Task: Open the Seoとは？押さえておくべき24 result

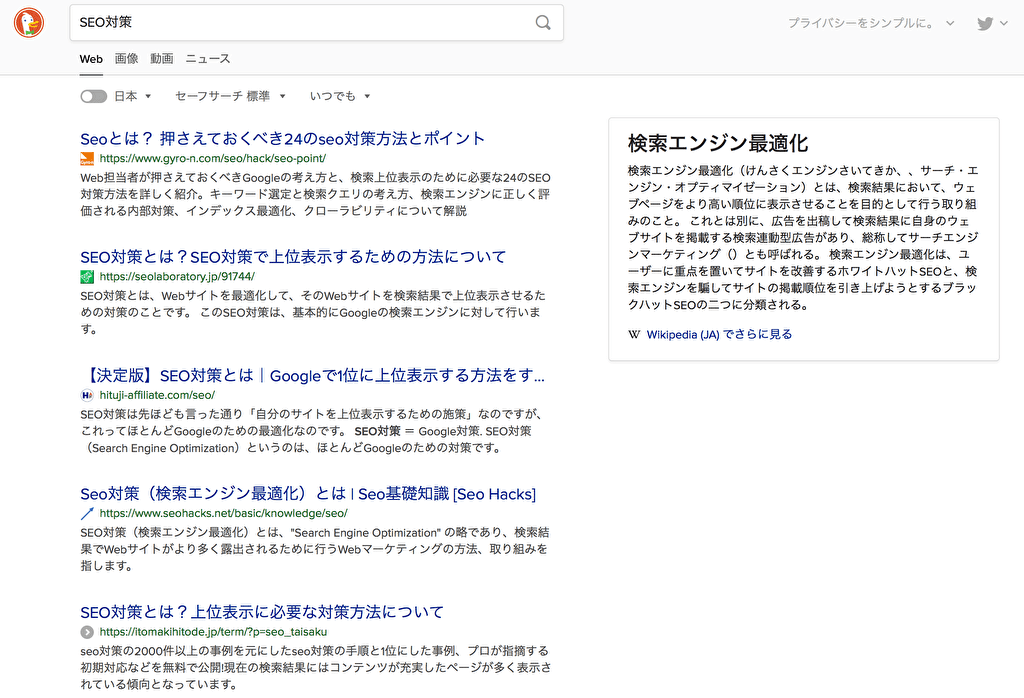Action: [282, 138]
